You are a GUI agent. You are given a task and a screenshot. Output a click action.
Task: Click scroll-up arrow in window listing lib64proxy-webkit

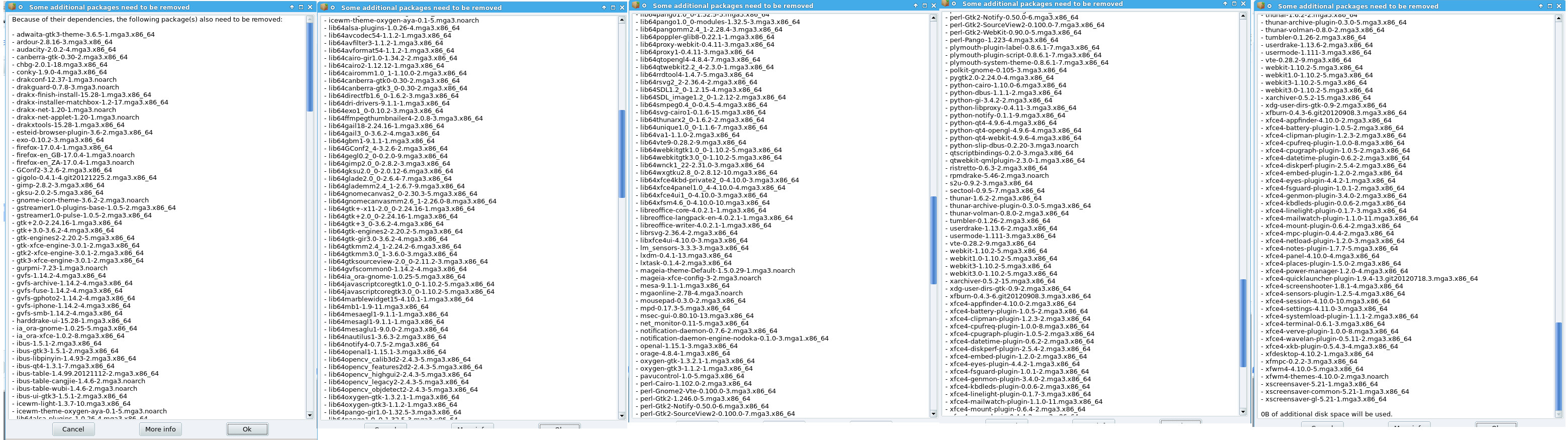click(x=933, y=18)
